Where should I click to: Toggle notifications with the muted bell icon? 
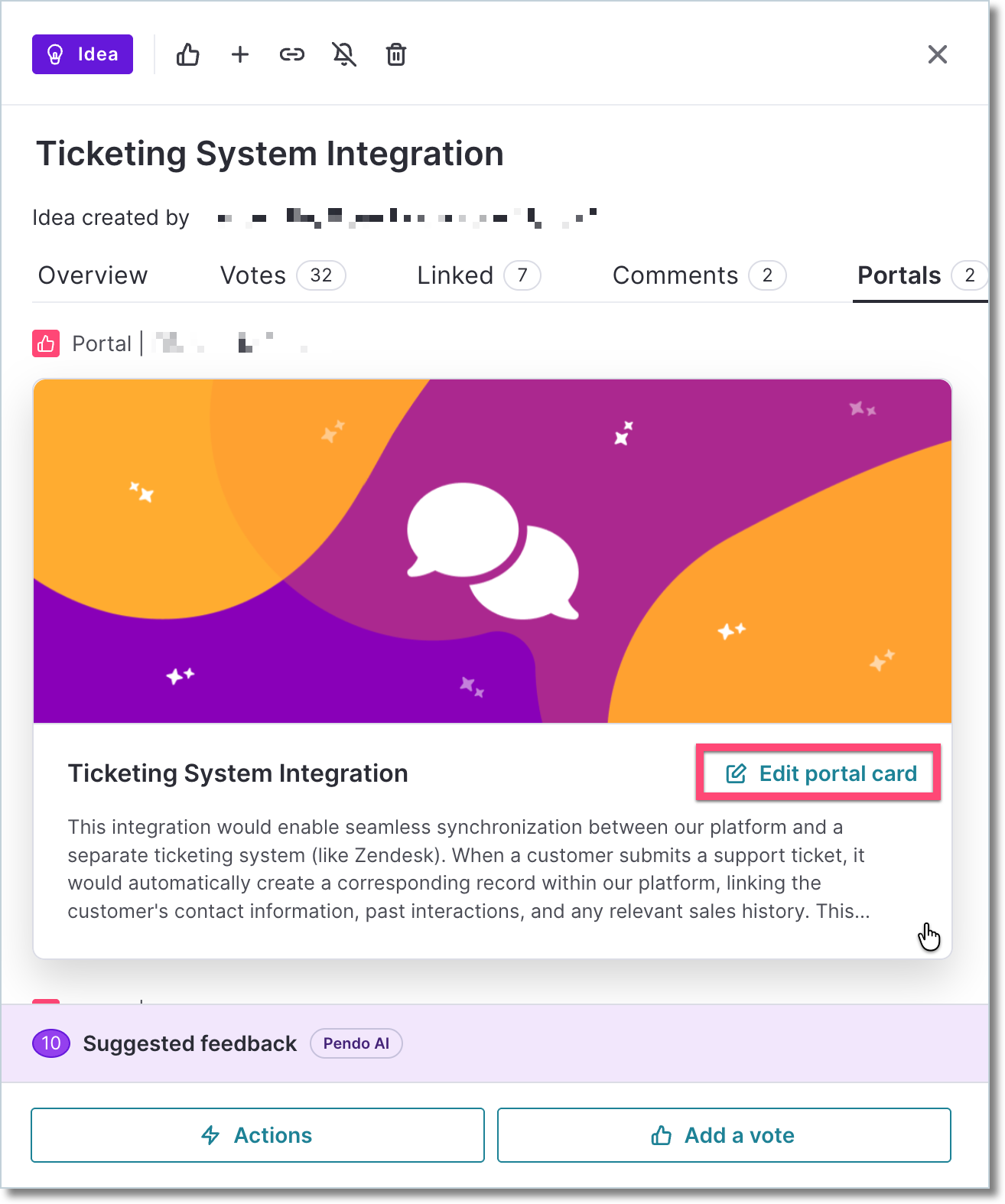tap(344, 54)
